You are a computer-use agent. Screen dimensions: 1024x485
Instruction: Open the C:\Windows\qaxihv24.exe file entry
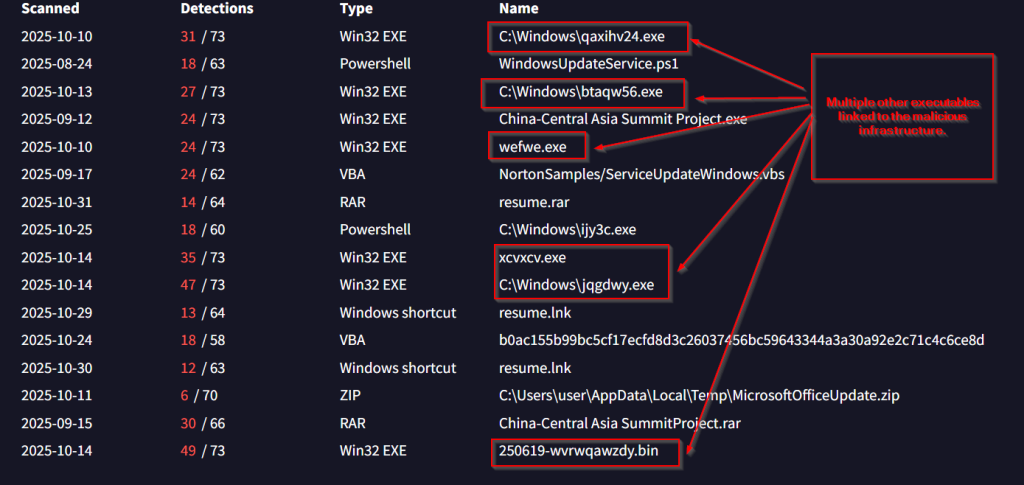coord(581,37)
